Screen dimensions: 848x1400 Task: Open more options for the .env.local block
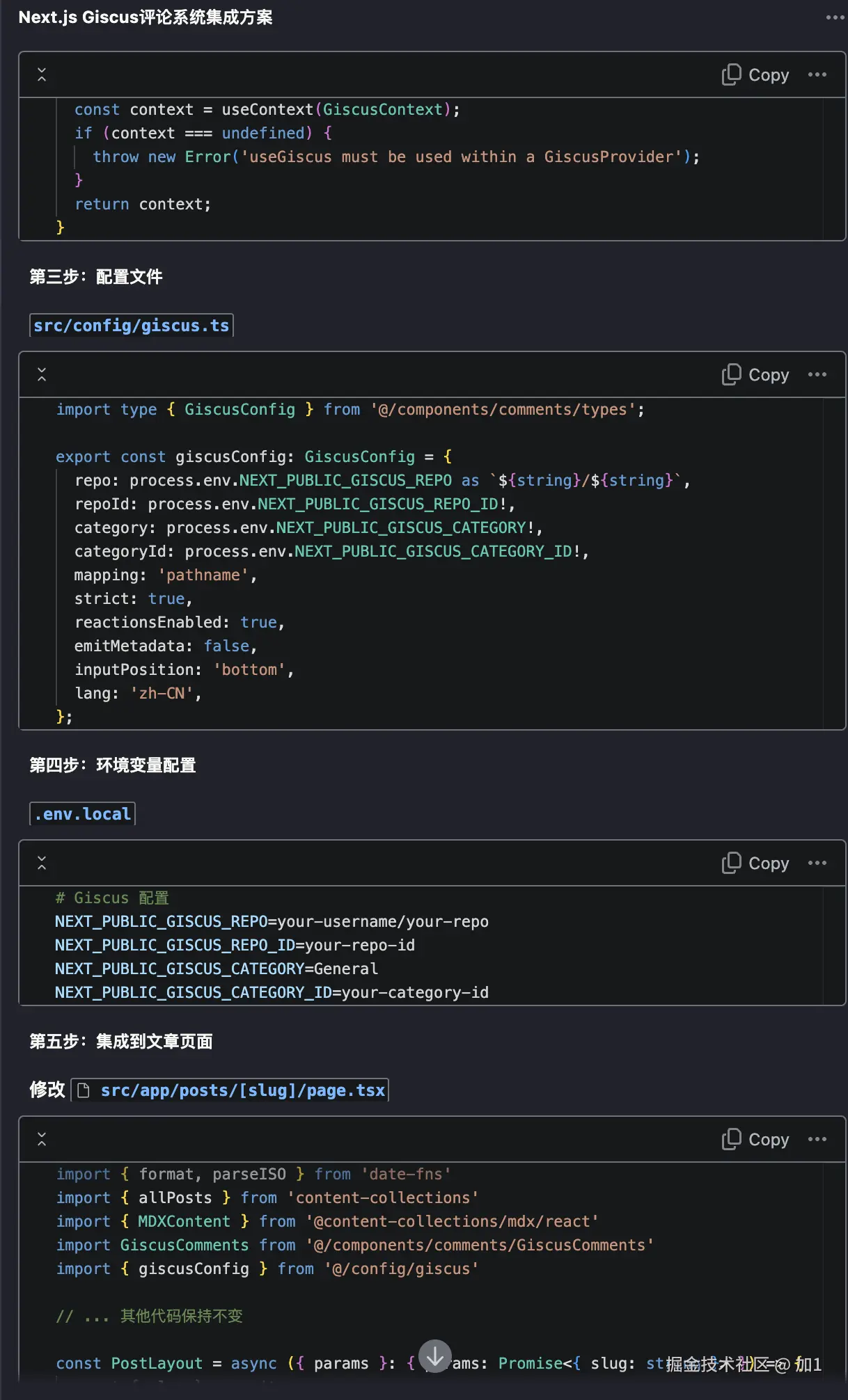click(817, 864)
